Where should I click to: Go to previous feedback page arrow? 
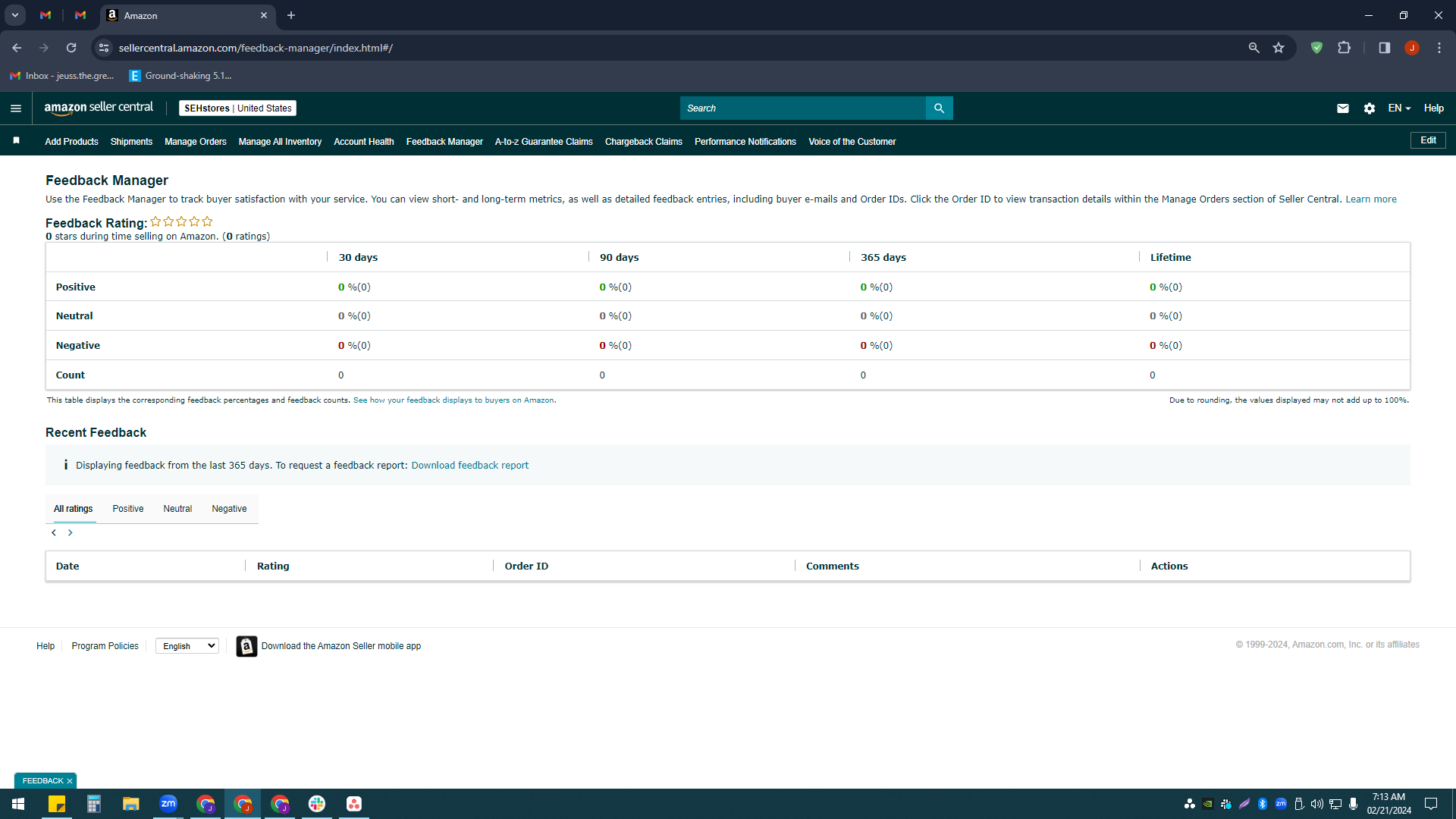[x=54, y=533]
